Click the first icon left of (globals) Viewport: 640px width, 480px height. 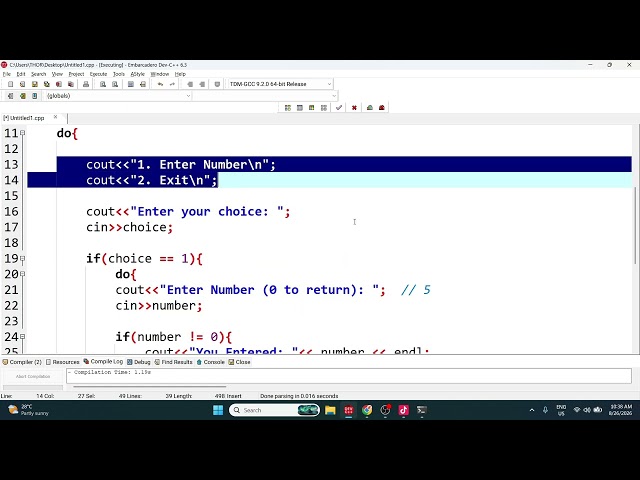tap(11, 96)
